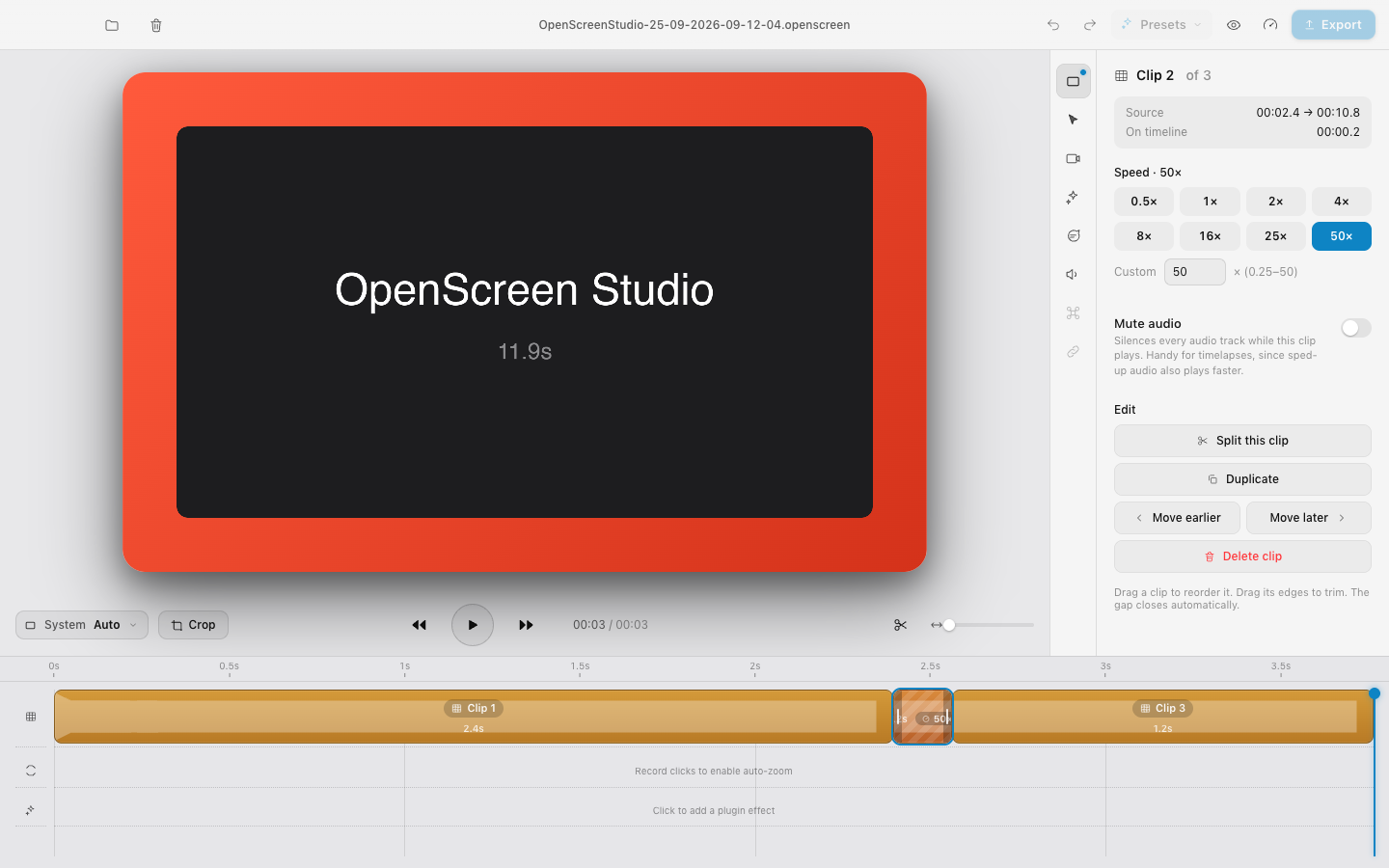The height and width of the screenshot is (868, 1389).
Task: Undo the last action
Action: 1053,25
